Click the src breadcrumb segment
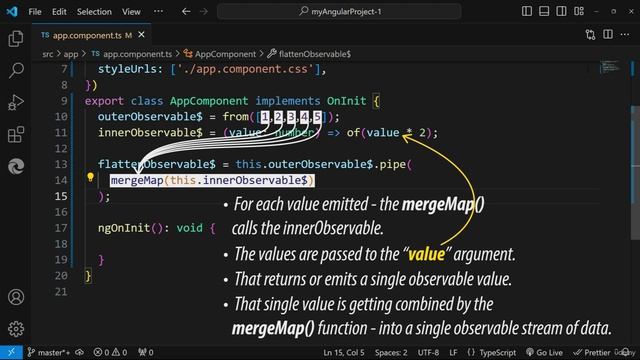 (47, 54)
